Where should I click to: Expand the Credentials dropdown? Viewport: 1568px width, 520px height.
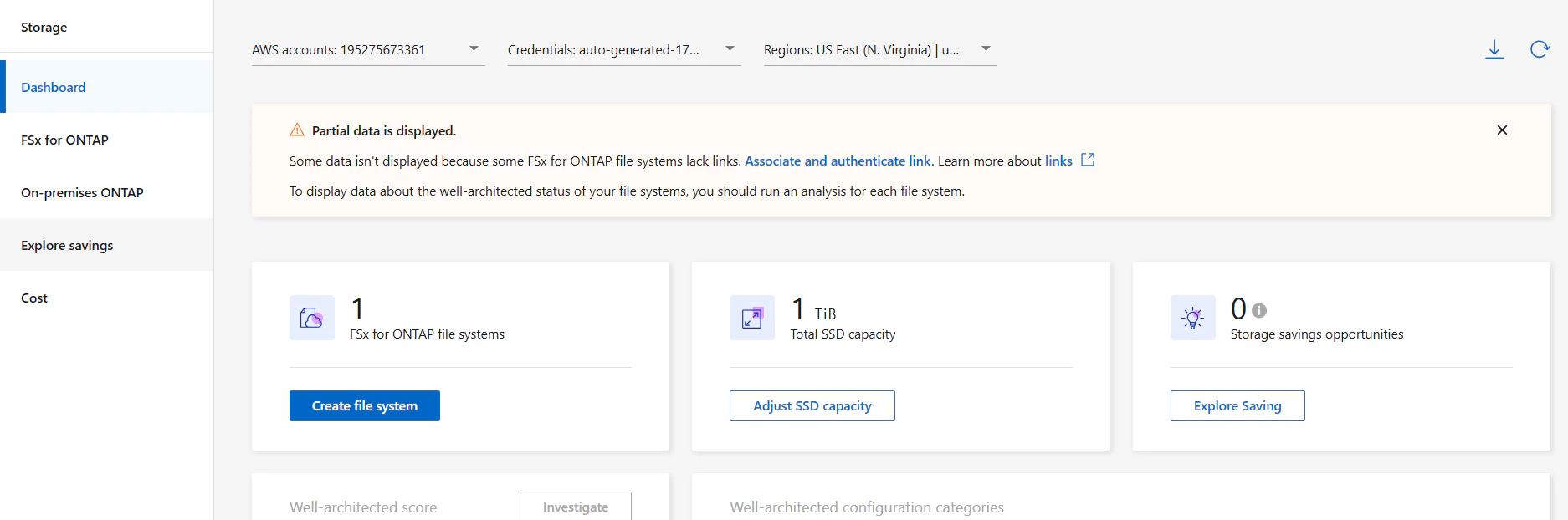pos(624,50)
